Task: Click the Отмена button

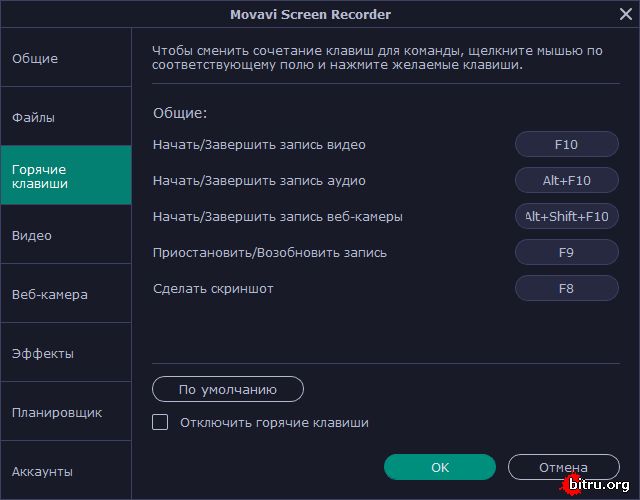Action: [x=564, y=467]
